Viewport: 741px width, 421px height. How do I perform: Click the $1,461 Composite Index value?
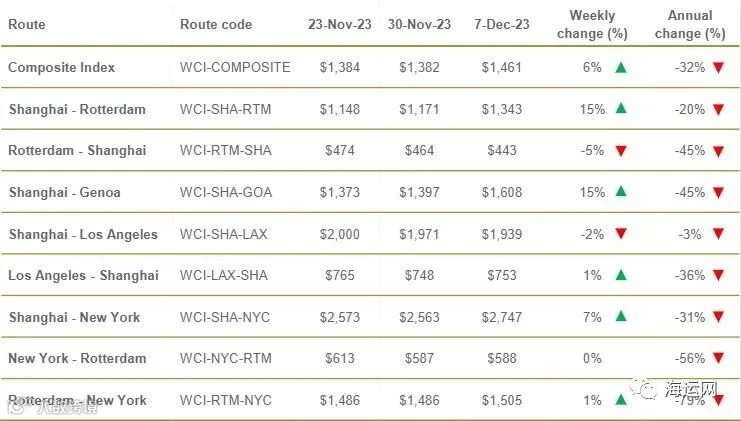502,68
